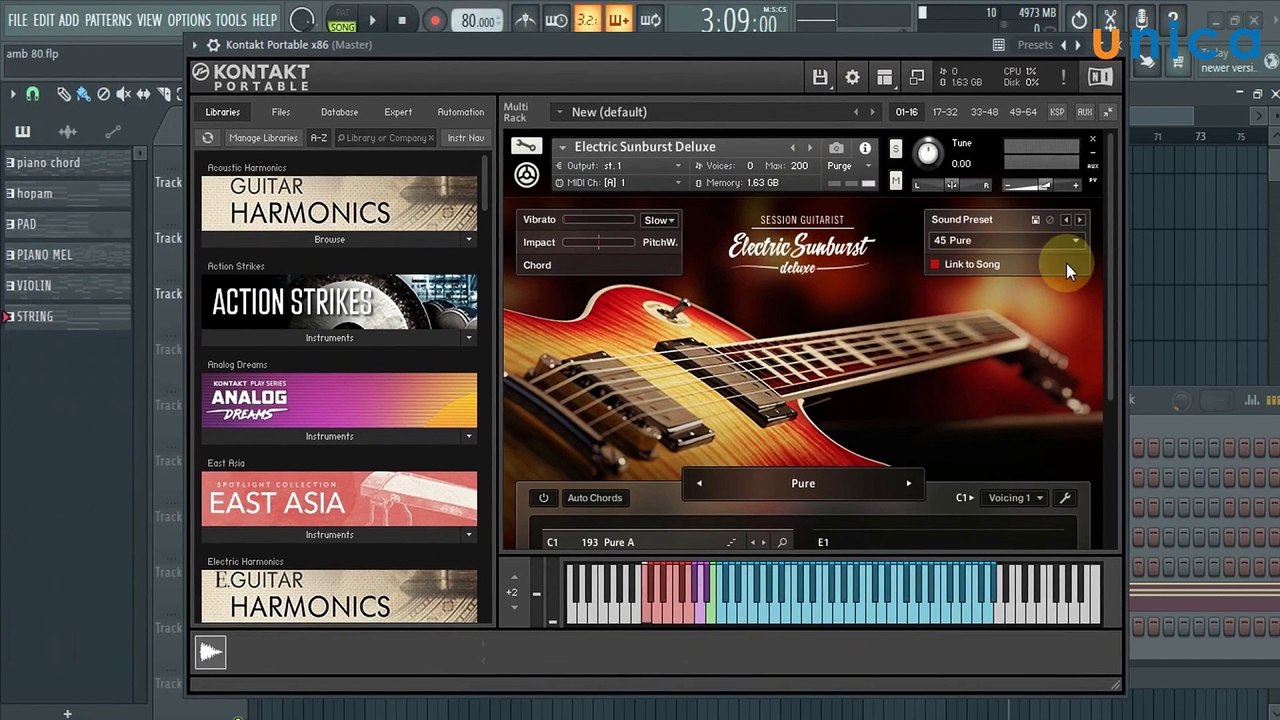
Task: Switch to the Expert tab
Action: 398,112
